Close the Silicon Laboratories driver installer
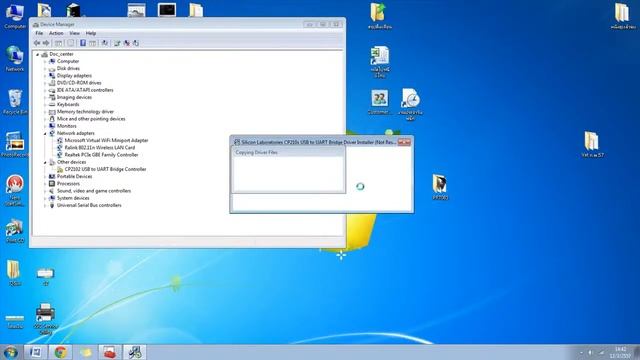 (x=404, y=142)
